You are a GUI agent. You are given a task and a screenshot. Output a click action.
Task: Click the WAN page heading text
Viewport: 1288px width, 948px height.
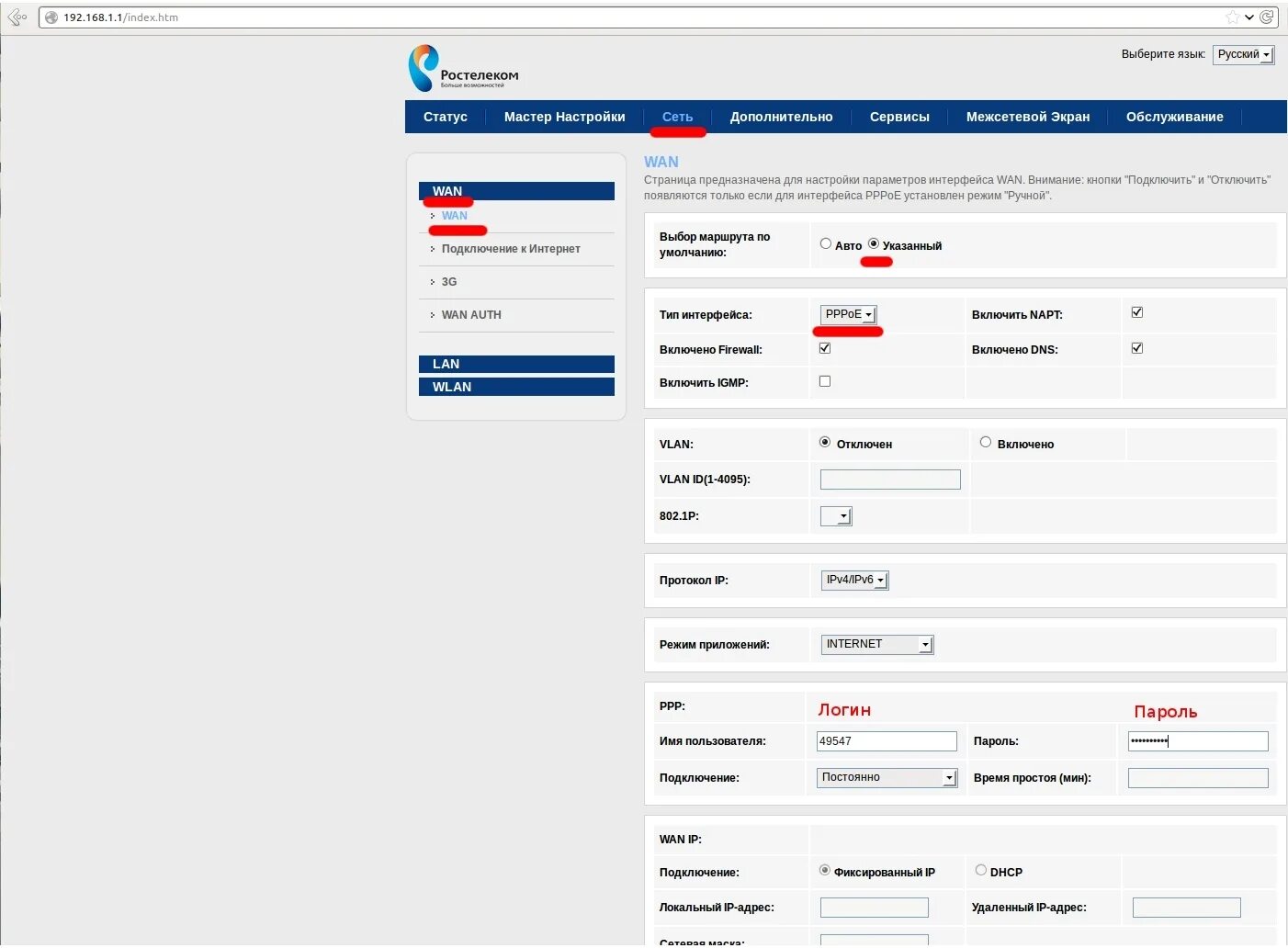[661, 162]
